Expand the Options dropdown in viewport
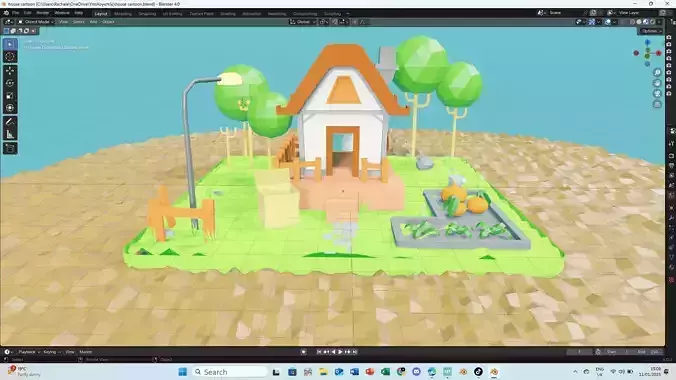Screen dimensions: 676x380 pos(650,31)
